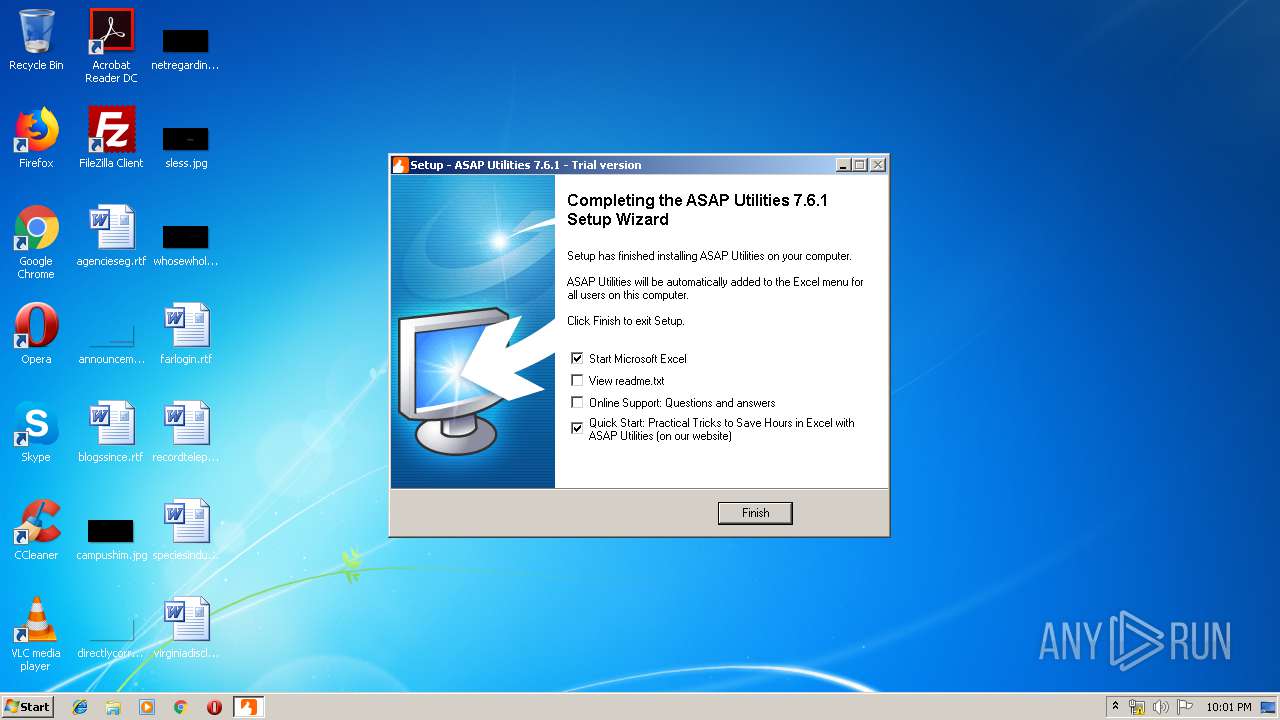Minimize the ASAP Utilities Setup window
1280x720 pixels.
tap(843, 165)
